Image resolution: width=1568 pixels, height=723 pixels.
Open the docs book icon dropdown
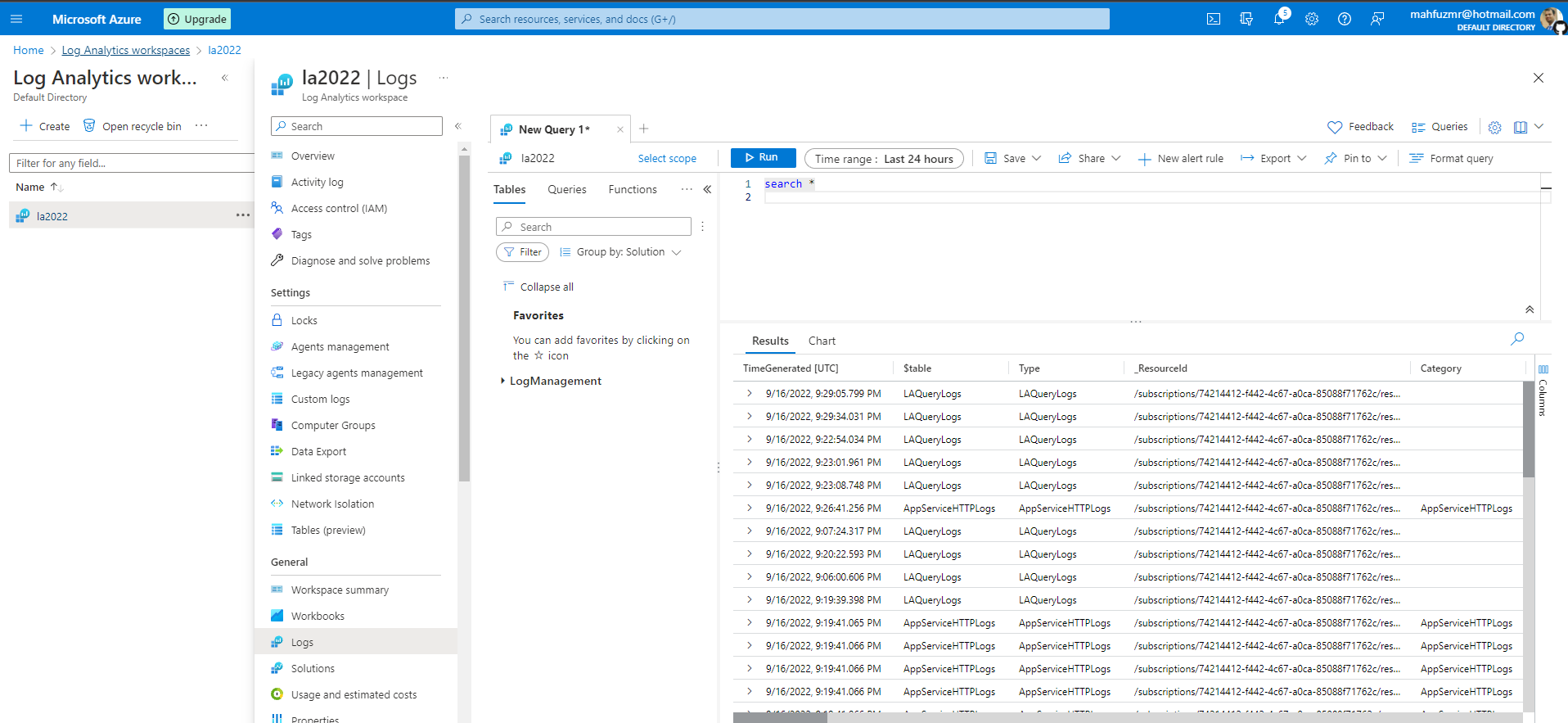pos(1528,127)
